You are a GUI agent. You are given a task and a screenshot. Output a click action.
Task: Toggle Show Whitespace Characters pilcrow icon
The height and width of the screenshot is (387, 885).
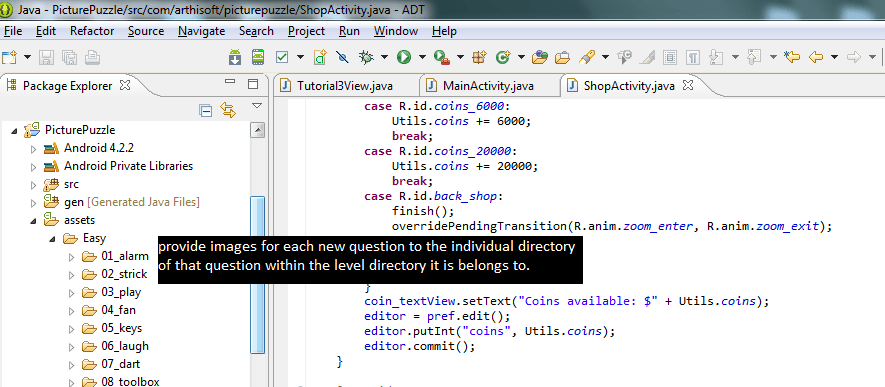click(693, 57)
